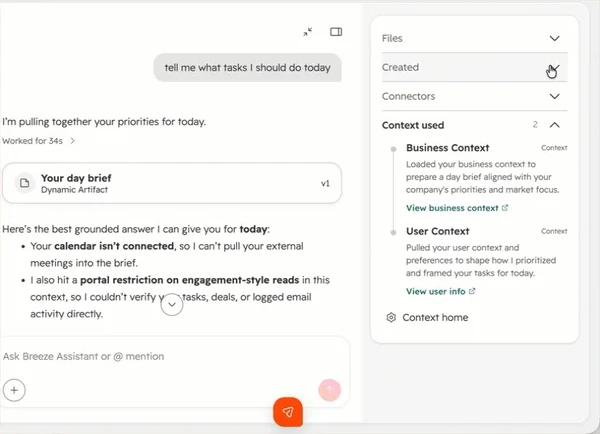Click 'I'm pulling together your priorities' text

(104, 122)
